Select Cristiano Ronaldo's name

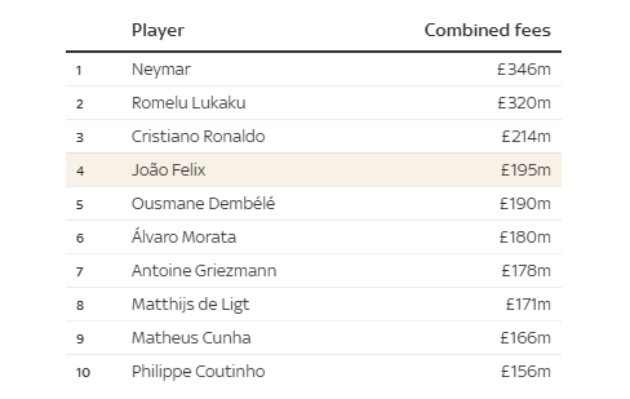pos(198,137)
